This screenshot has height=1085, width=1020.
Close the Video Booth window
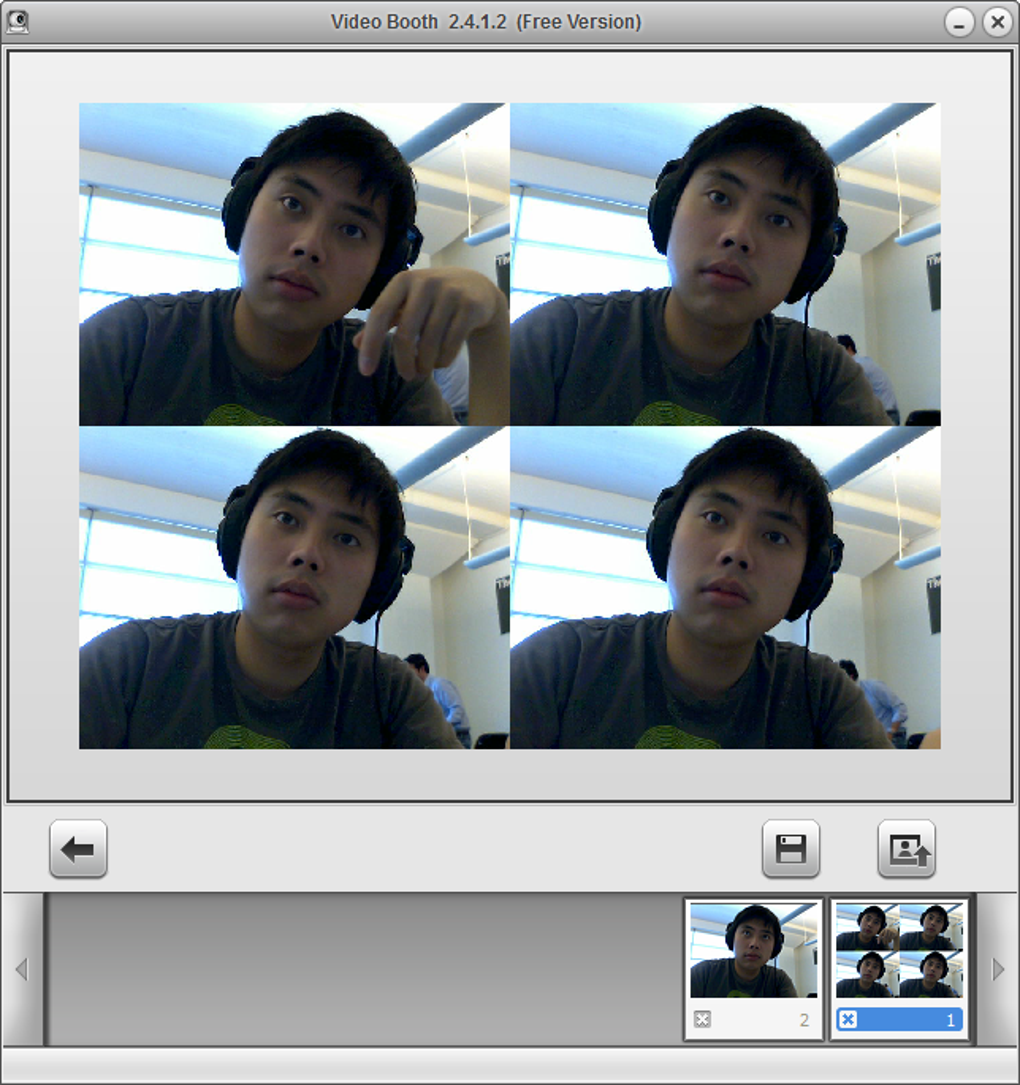coord(997,22)
